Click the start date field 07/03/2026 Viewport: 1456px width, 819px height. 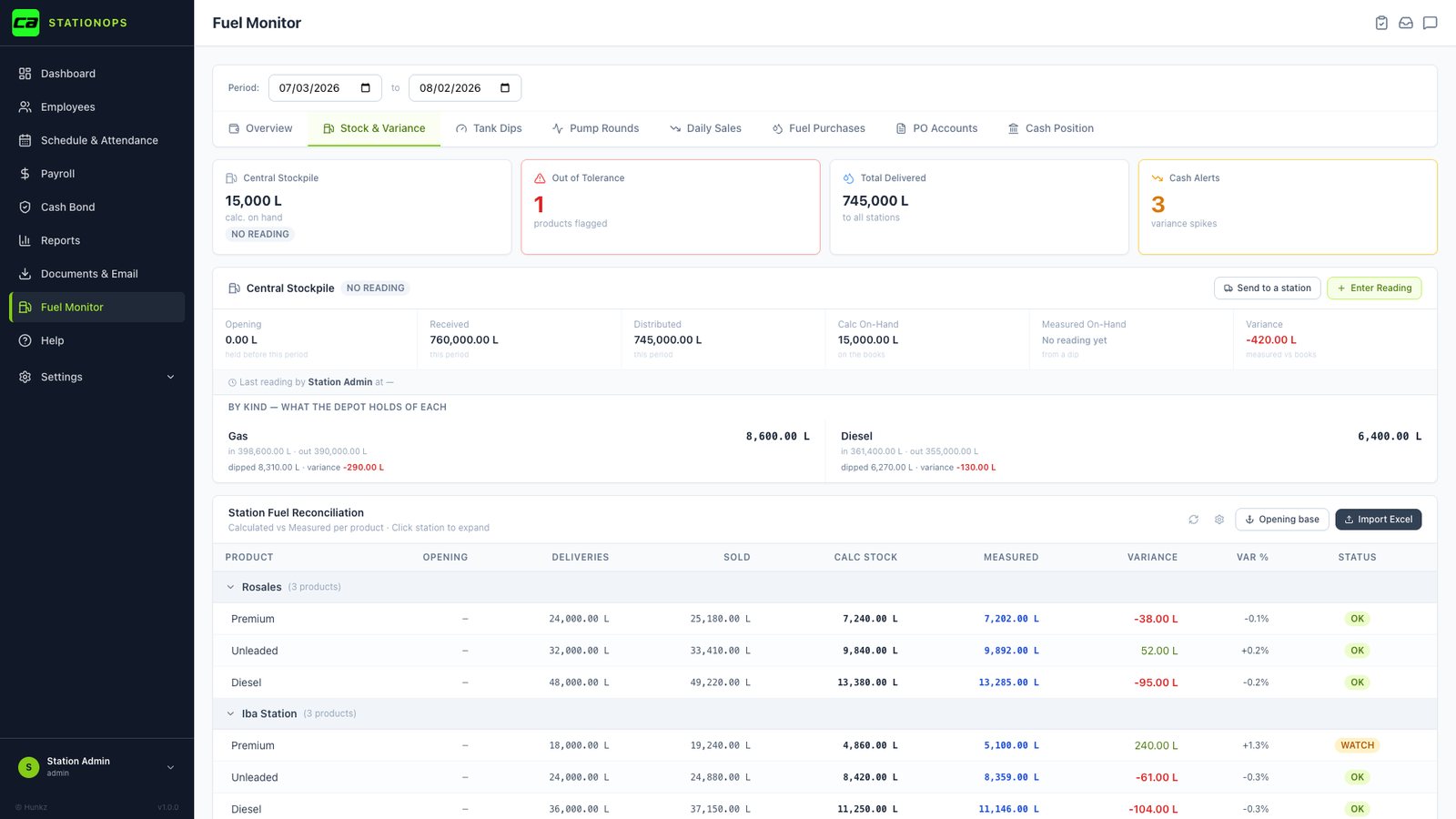pos(325,88)
